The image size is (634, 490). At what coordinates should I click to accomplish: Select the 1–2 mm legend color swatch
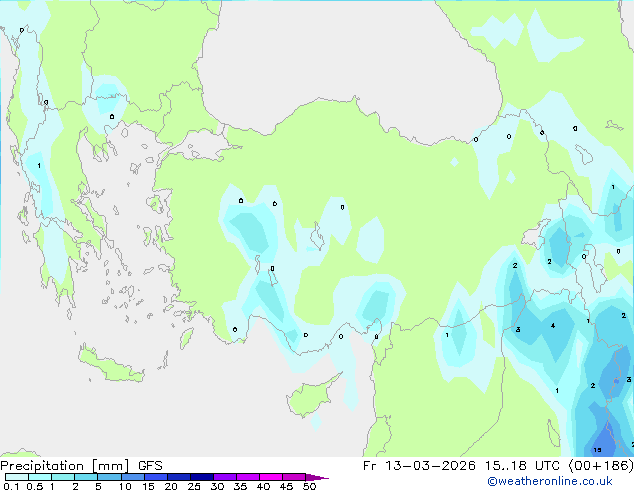point(63,477)
